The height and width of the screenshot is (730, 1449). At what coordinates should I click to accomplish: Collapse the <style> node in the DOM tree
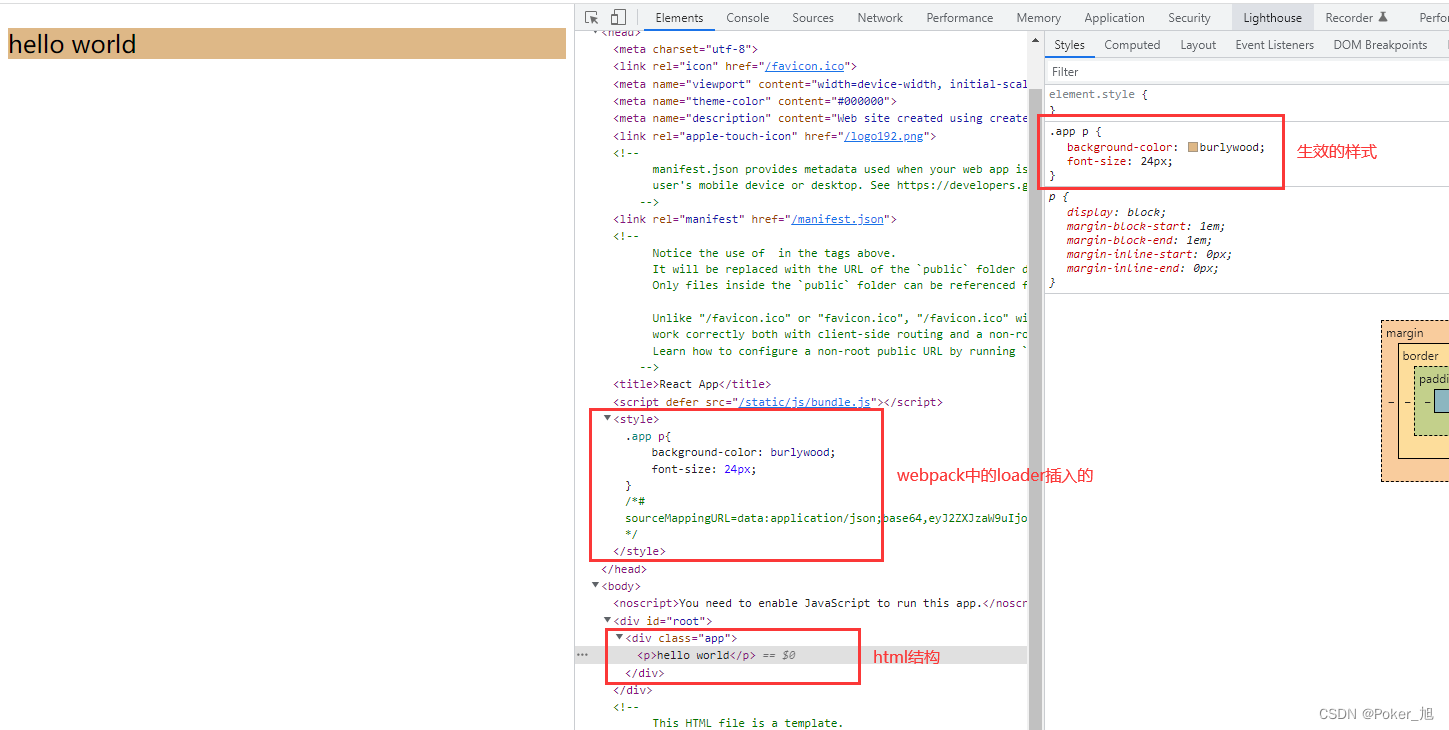click(607, 419)
